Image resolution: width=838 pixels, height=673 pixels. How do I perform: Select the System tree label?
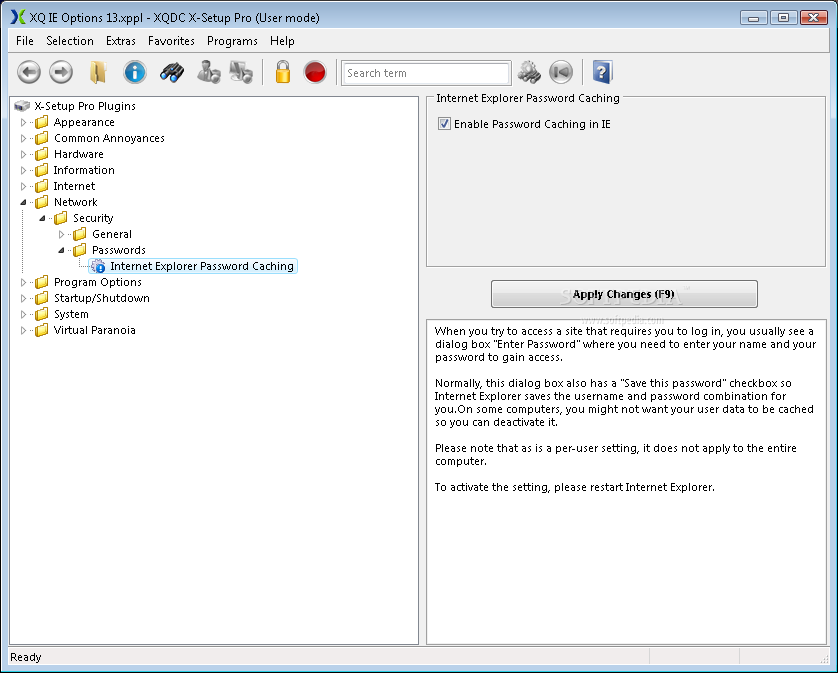[x=71, y=314]
